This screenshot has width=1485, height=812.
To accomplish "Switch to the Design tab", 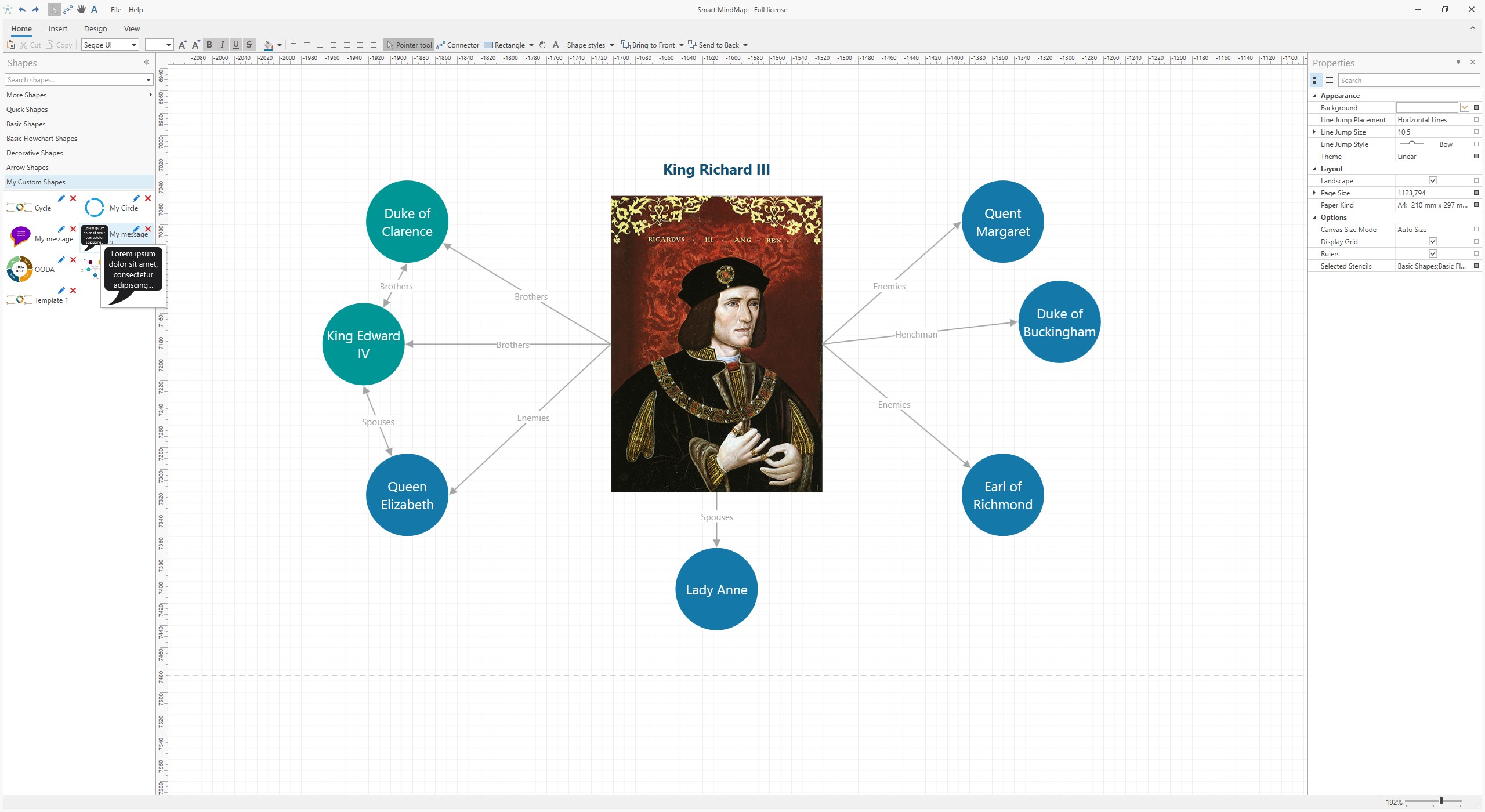I will click(96, 28).
